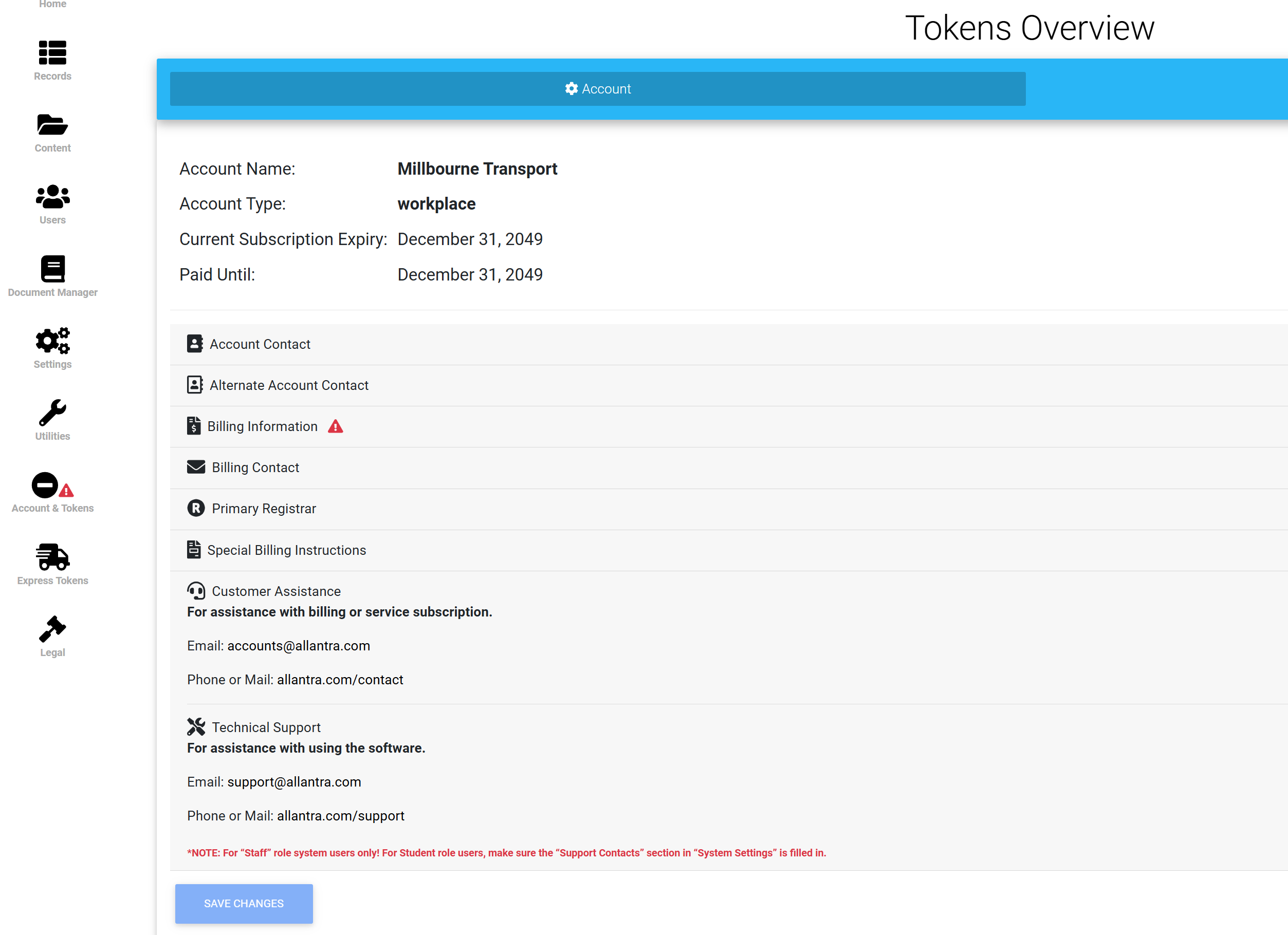This screenshot has height=935, width=1288.
Task: Open the Express Tokens truck icon
Action: click(x=52, y=557)
